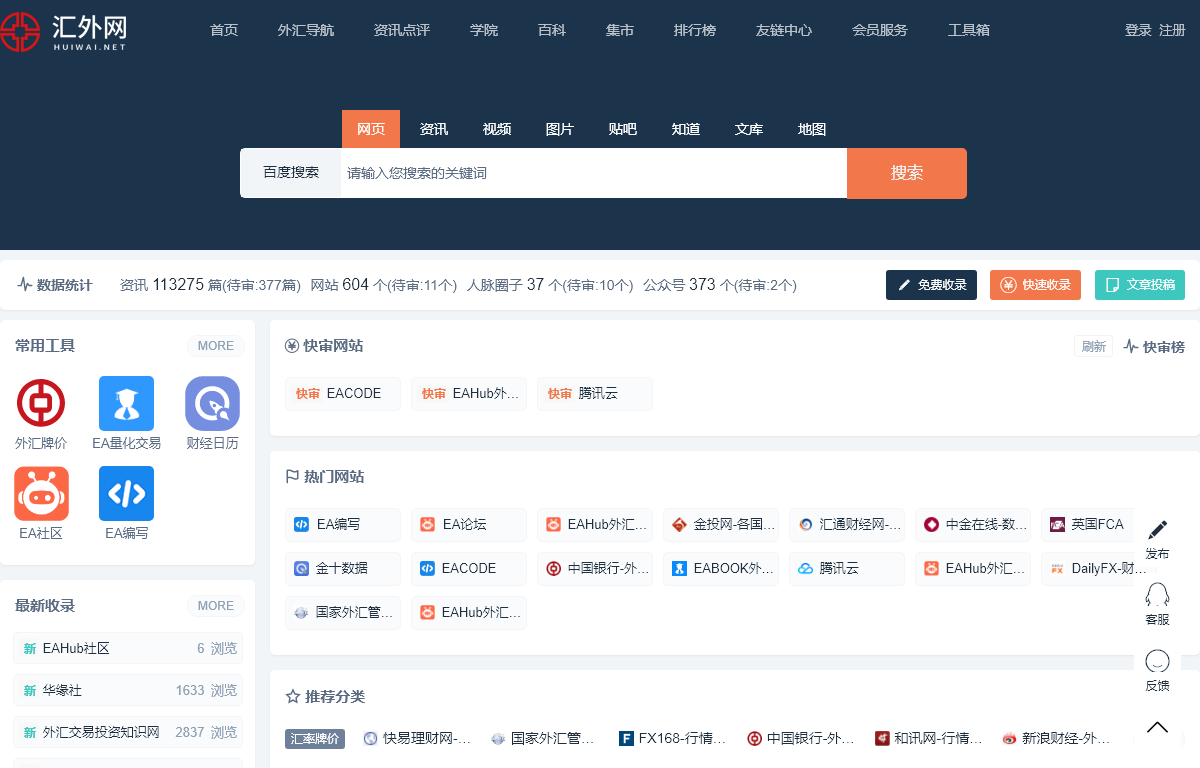1200x768 pixels.
Task: Open EA论坛 in hot sites
Action: tap(469, 524)
